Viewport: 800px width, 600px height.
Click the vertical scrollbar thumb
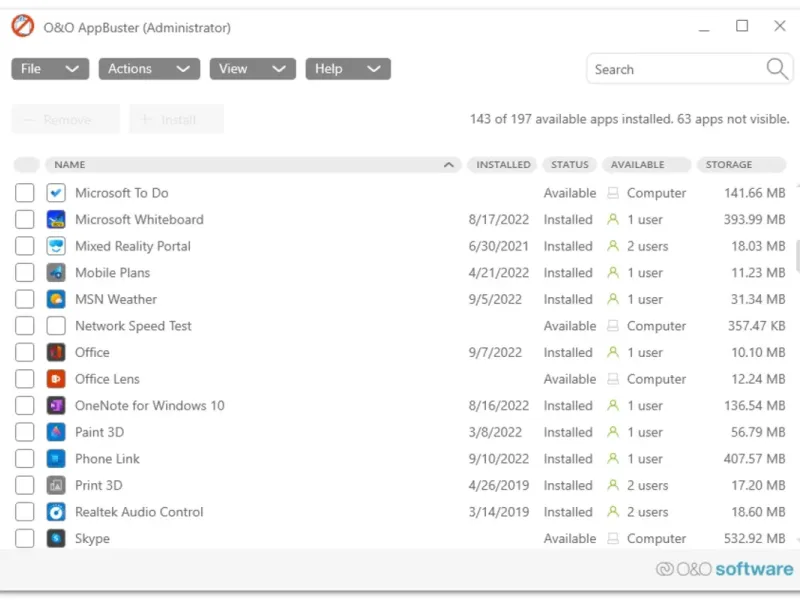click(797, 256)
